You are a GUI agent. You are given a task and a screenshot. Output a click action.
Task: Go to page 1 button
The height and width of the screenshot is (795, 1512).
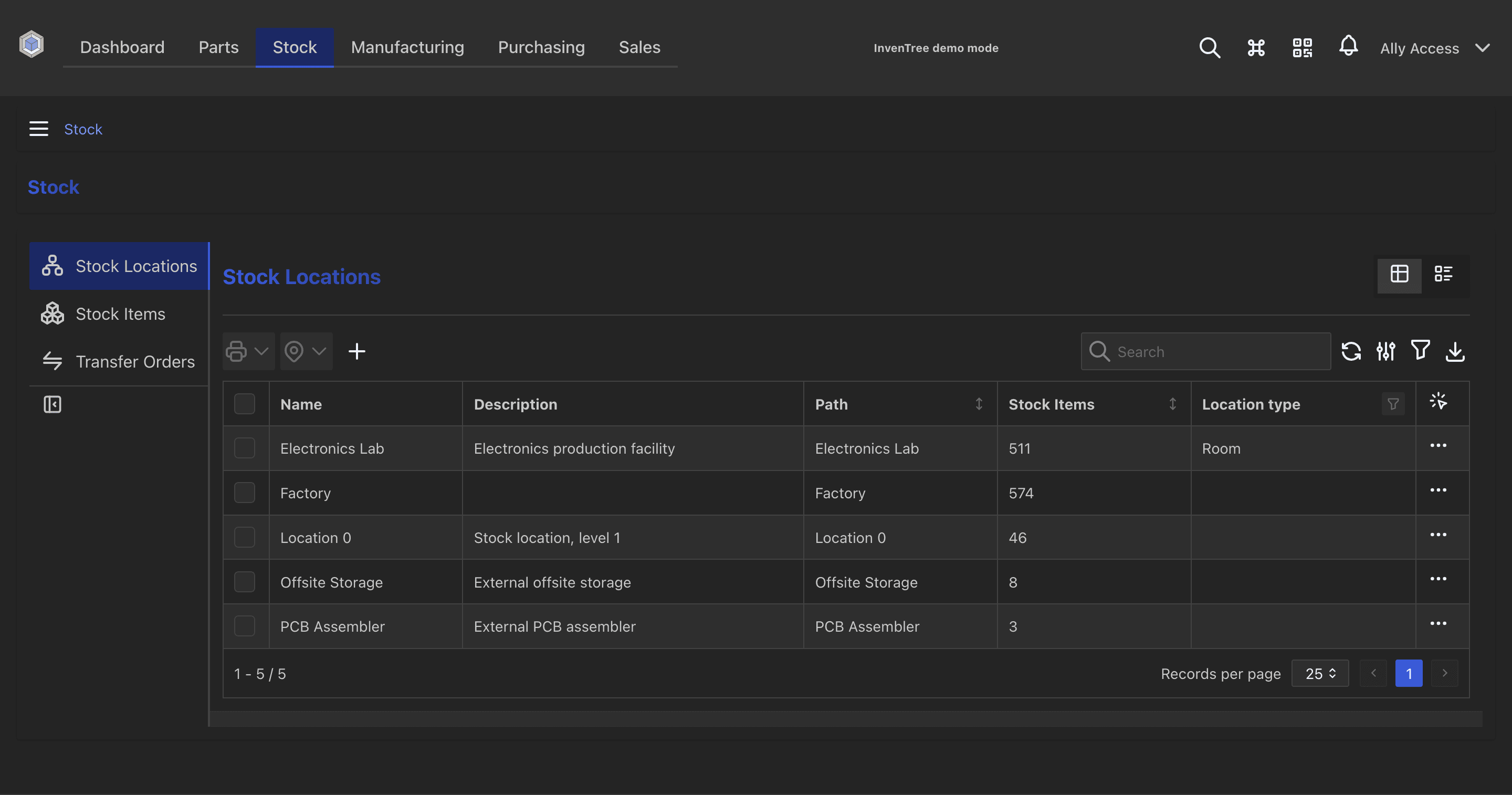click(1409, 674)
